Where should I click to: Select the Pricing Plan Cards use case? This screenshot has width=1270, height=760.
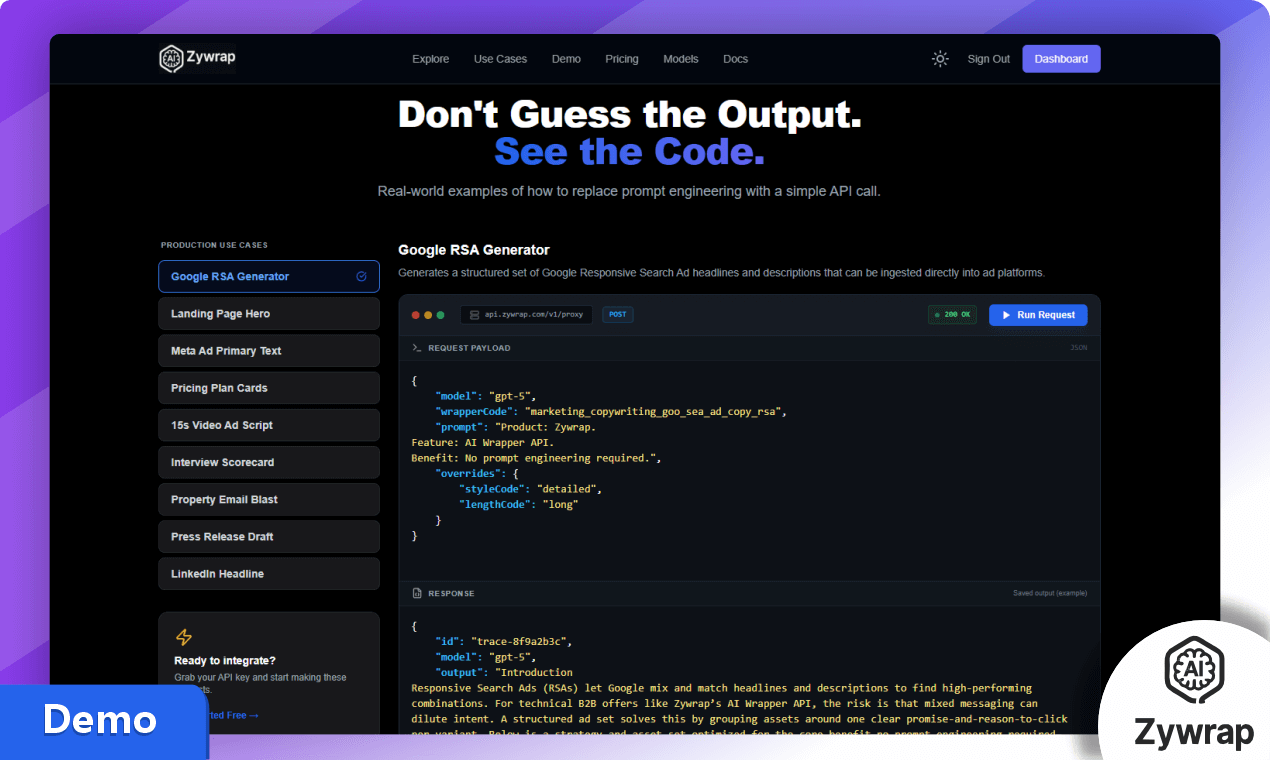(x=269, y=388)
